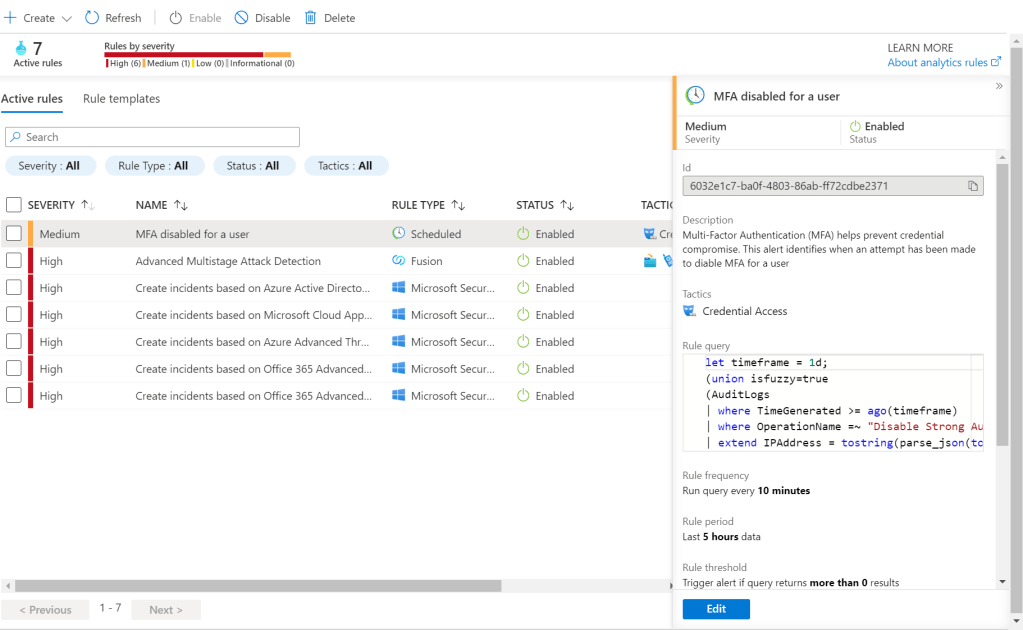Image resolution: width=1023 pixels, height=630 pixels.
Task: Click into the Search rules field
Action: [x=152, y=137]
